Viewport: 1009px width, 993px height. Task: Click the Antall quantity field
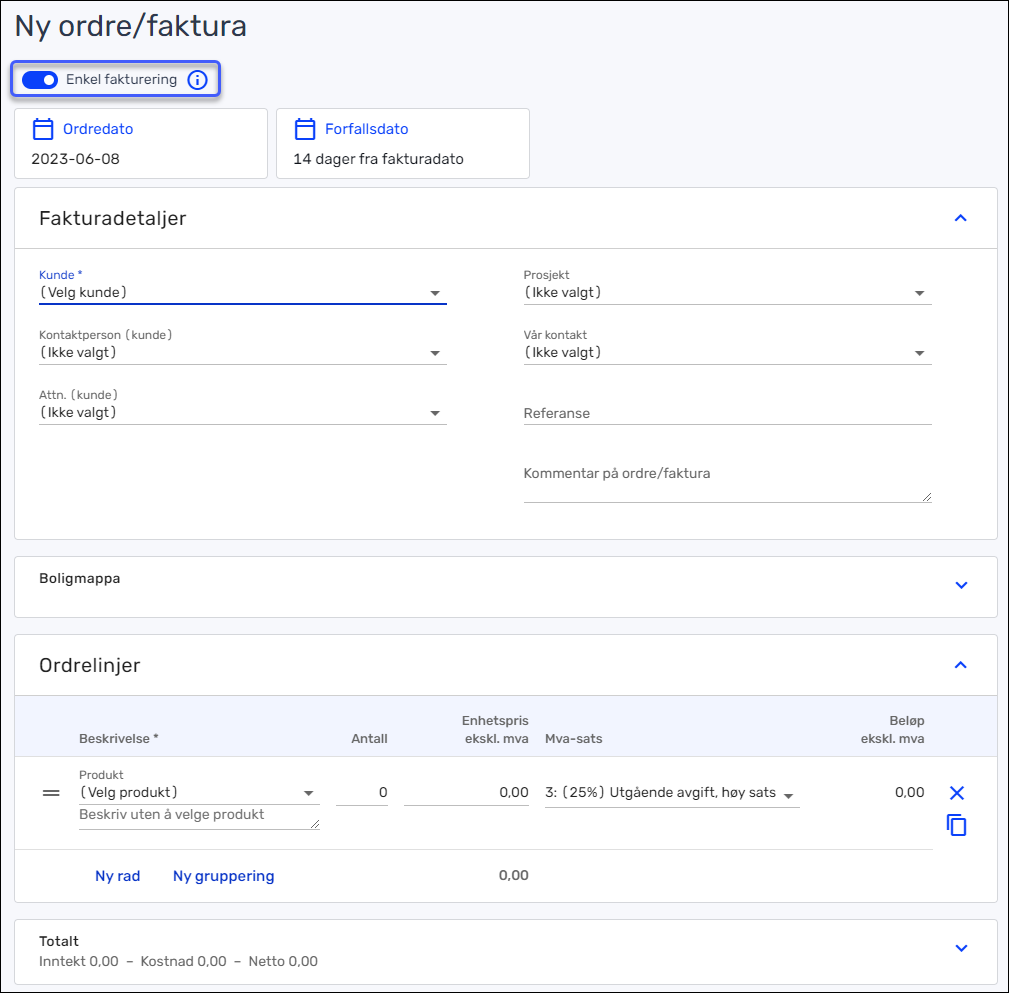tap(362, 793)
